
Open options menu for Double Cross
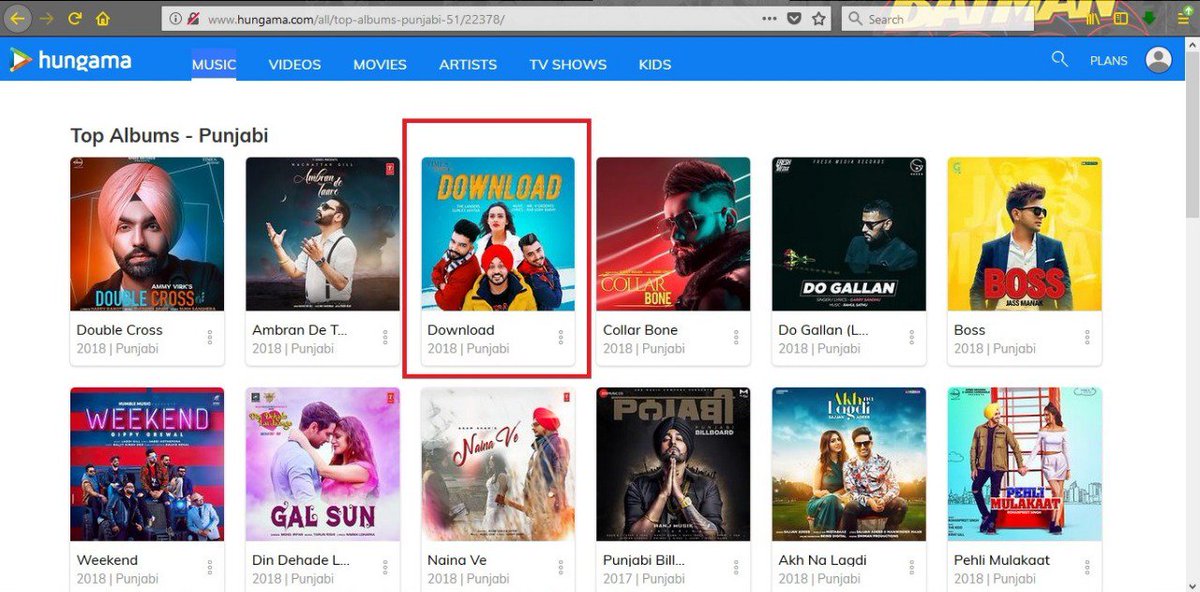(x=210, y=338)
